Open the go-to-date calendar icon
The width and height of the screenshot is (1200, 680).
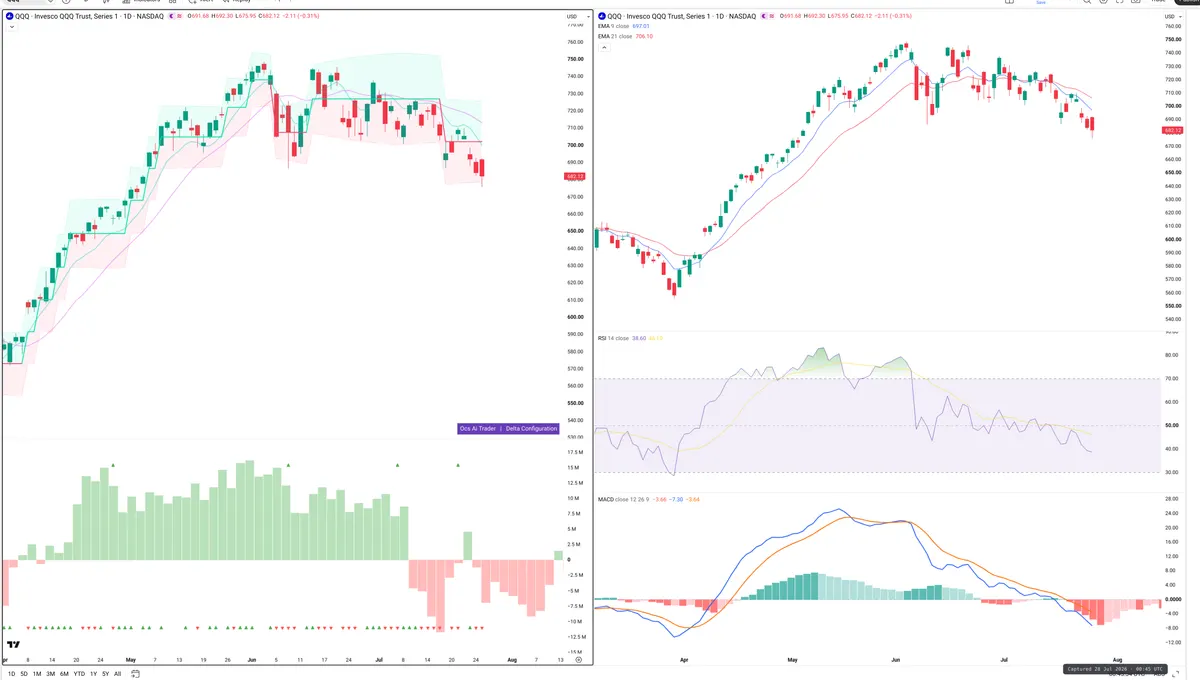(135, 674)
